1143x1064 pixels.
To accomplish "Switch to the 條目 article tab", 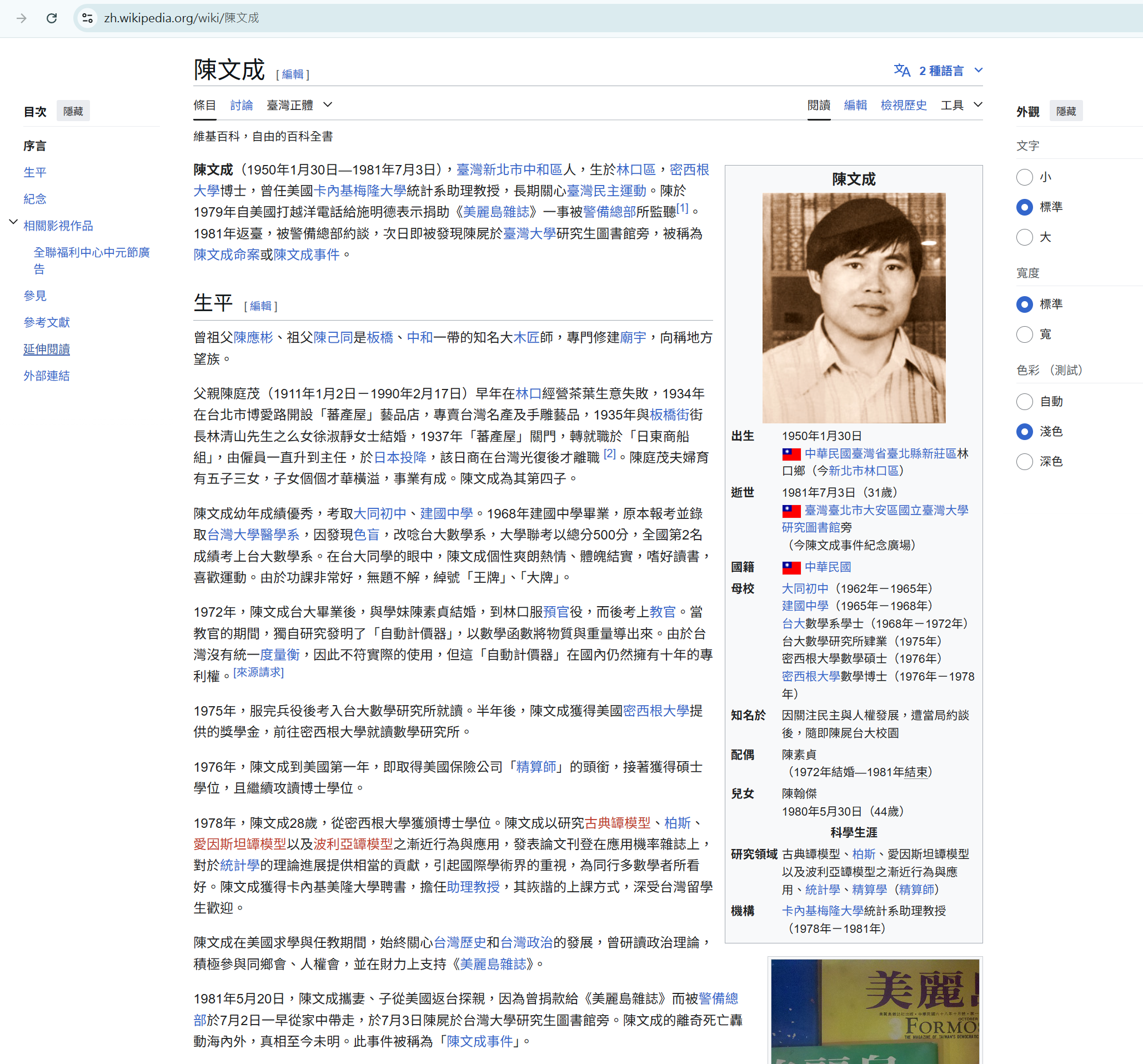I will click(x=205, y=105).
